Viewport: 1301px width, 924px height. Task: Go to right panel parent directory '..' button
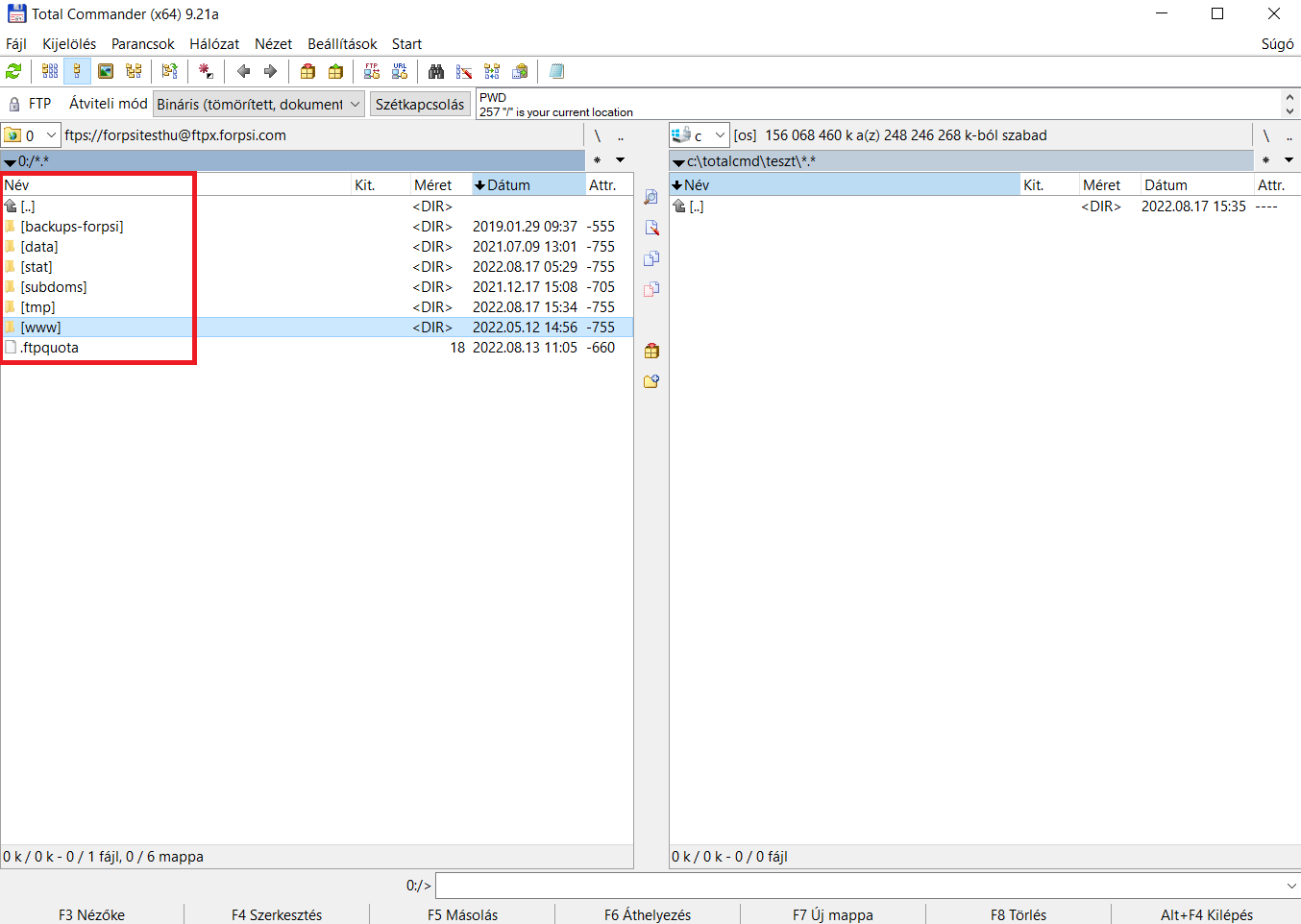pyautogui.click(x=1289, y=135)
